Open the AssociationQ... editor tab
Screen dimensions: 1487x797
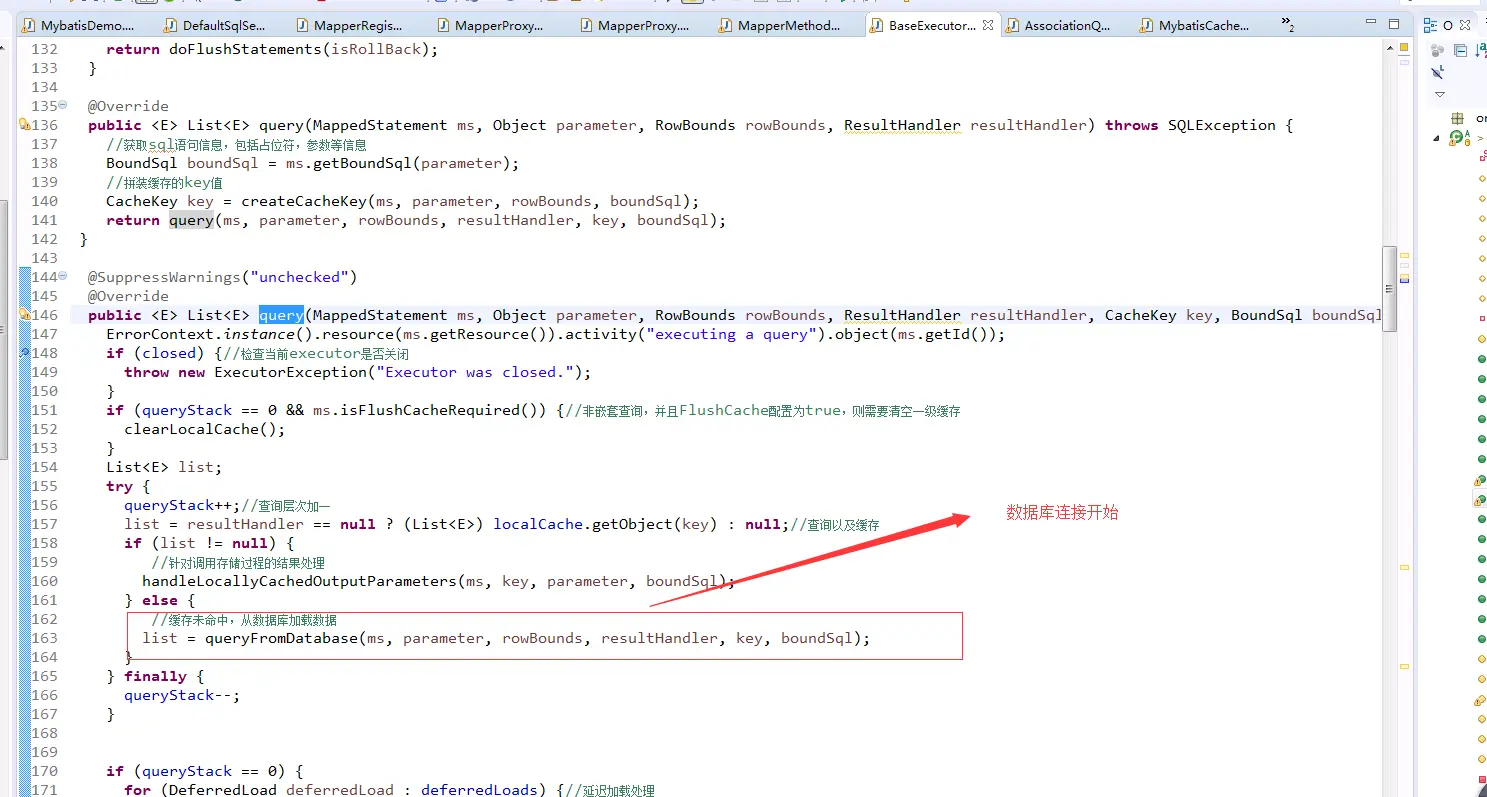(x=1058, y=25)
